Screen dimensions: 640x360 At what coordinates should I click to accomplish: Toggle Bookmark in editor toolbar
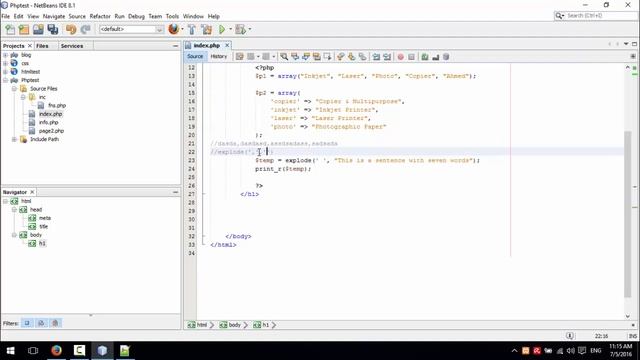tap(362, 57)
